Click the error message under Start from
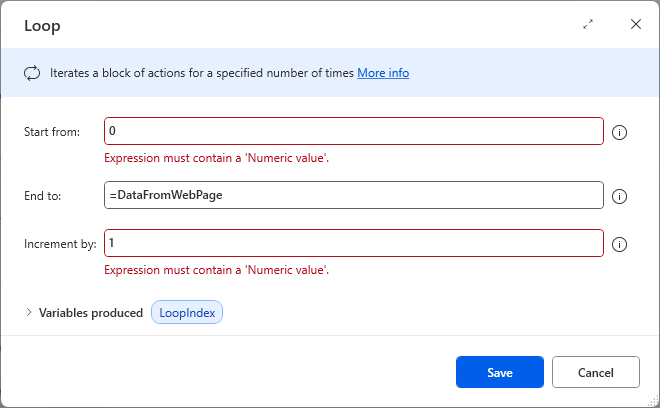 (x=217, y=158)
